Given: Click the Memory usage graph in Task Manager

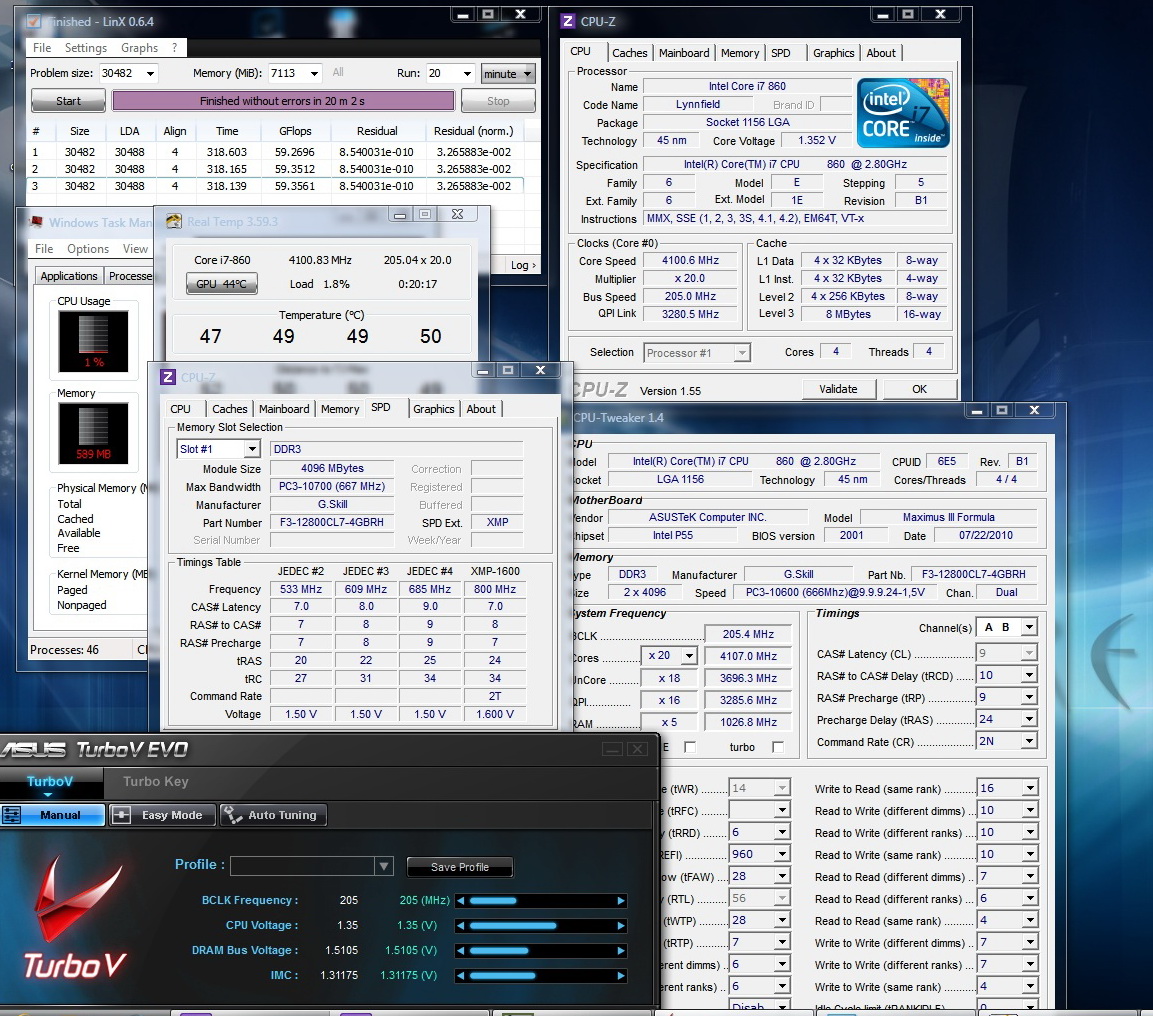Looking at the screenshot, I should click(93, 434).
